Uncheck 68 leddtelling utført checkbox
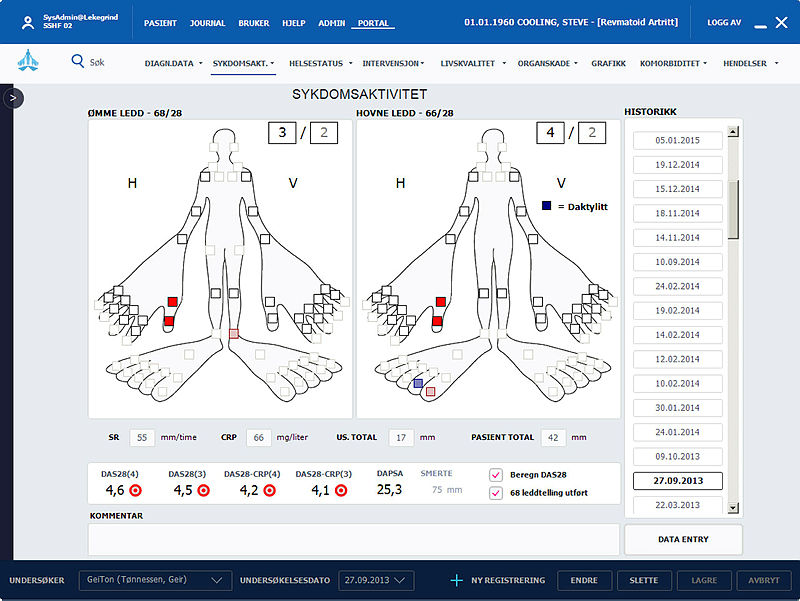This screenshot has height=601, width=800. tap(495, 492)
